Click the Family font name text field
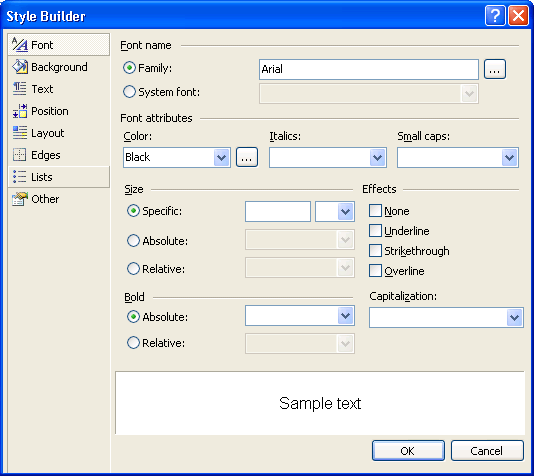Screen dimensions: 534x476 click(x=369, y=69)
